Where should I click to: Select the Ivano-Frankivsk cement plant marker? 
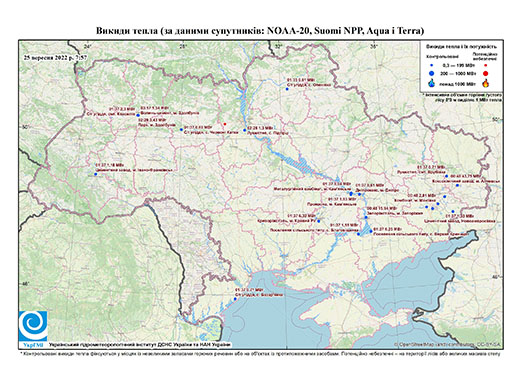[x=95, y=174]
